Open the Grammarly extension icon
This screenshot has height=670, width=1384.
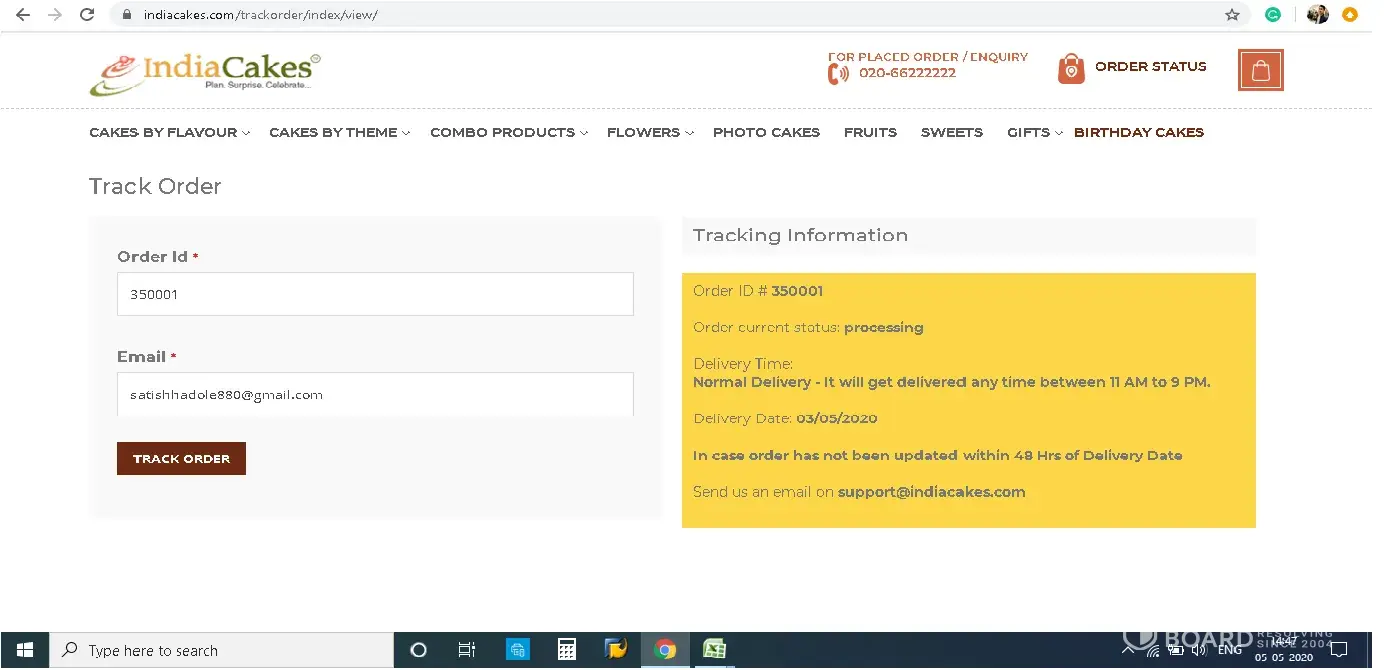tap(1273, 15)
